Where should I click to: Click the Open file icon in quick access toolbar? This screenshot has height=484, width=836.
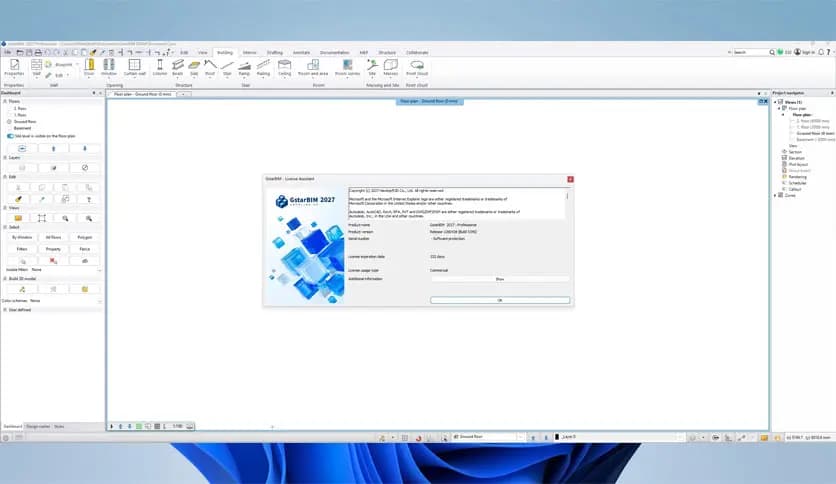click(x=20, y=53)
